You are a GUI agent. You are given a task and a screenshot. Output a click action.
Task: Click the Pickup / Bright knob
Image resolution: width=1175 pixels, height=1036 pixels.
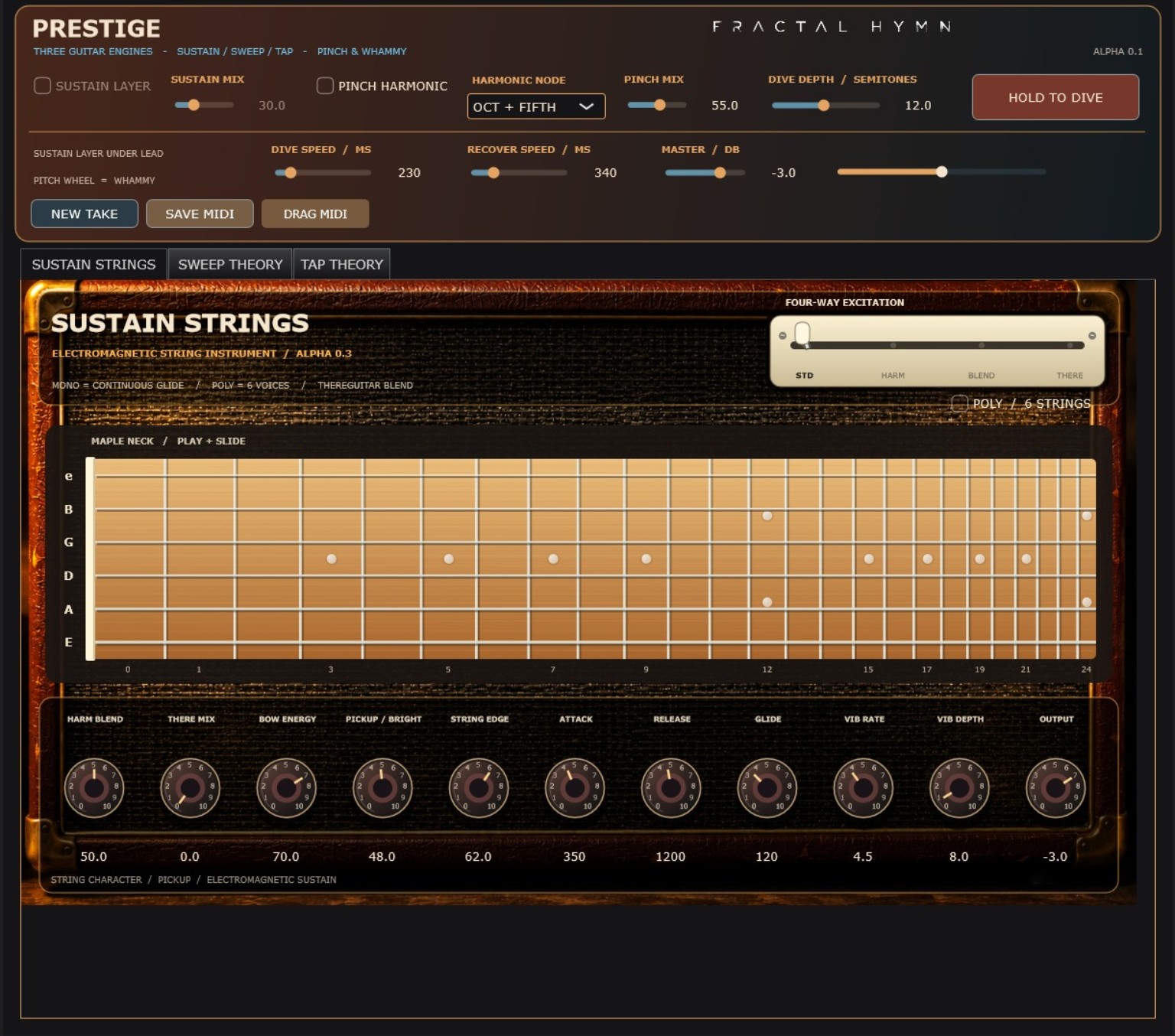pos(382,787)
